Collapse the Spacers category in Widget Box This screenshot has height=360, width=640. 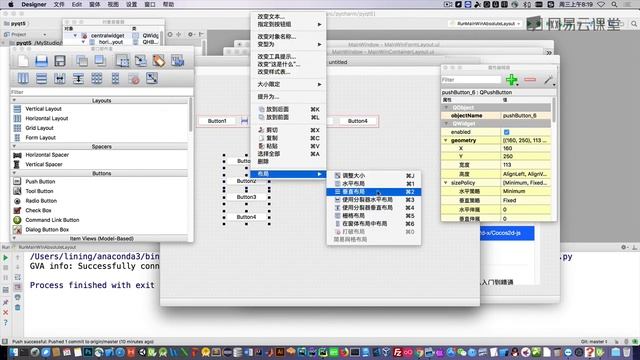point(14,147)
